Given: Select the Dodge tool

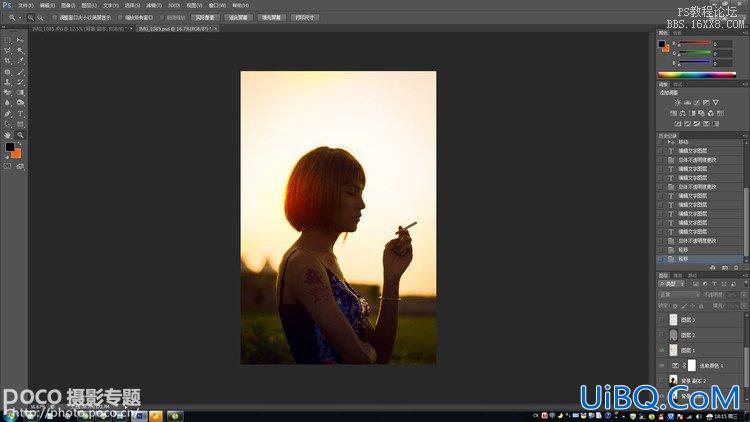Looking at the screenshot, I should [x=20, y=103].
